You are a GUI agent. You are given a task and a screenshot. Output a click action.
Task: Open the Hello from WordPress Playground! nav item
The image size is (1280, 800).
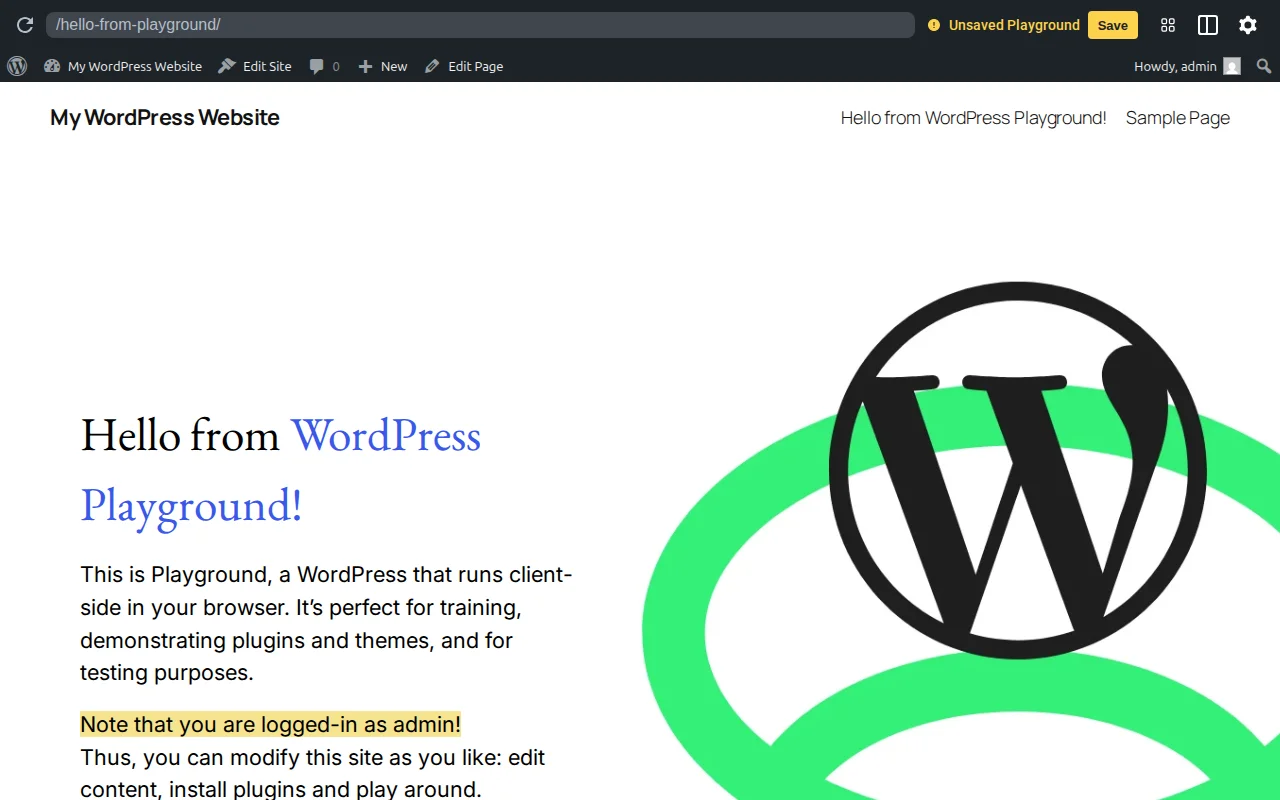click(x=973, y=118)
